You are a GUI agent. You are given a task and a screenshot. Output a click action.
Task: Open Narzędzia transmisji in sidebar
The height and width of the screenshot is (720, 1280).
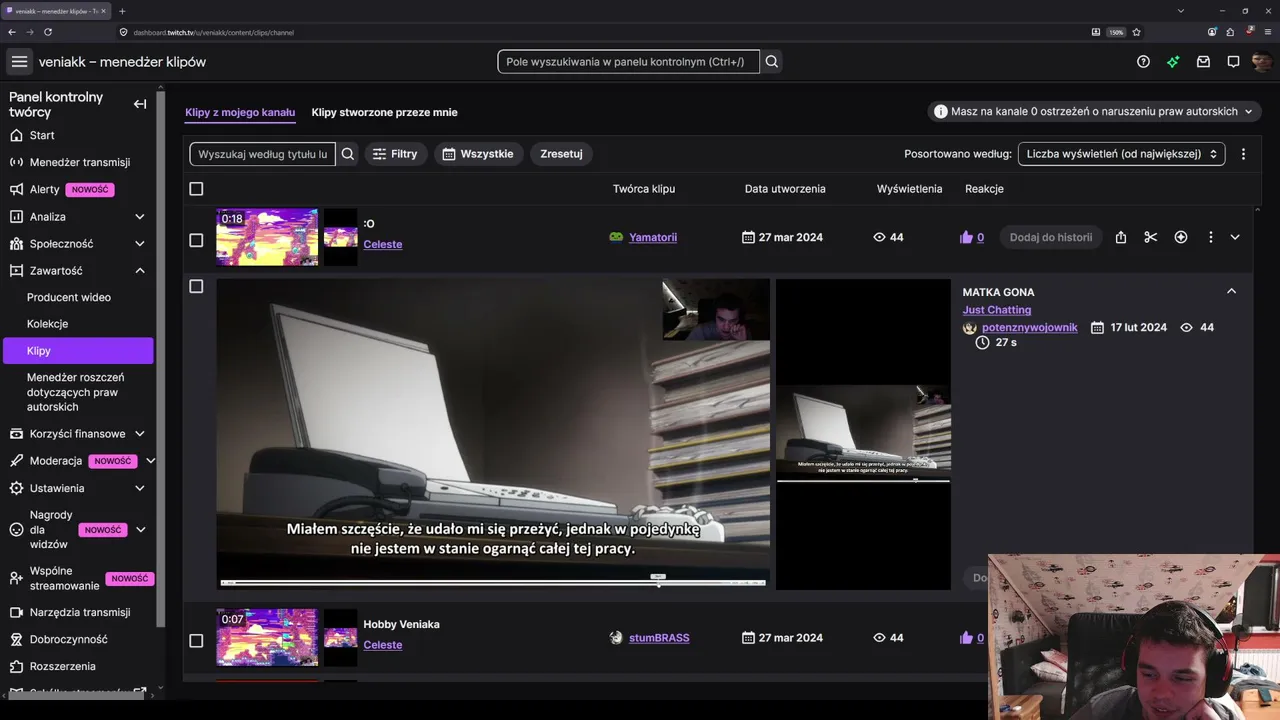(x=80, y=613)
